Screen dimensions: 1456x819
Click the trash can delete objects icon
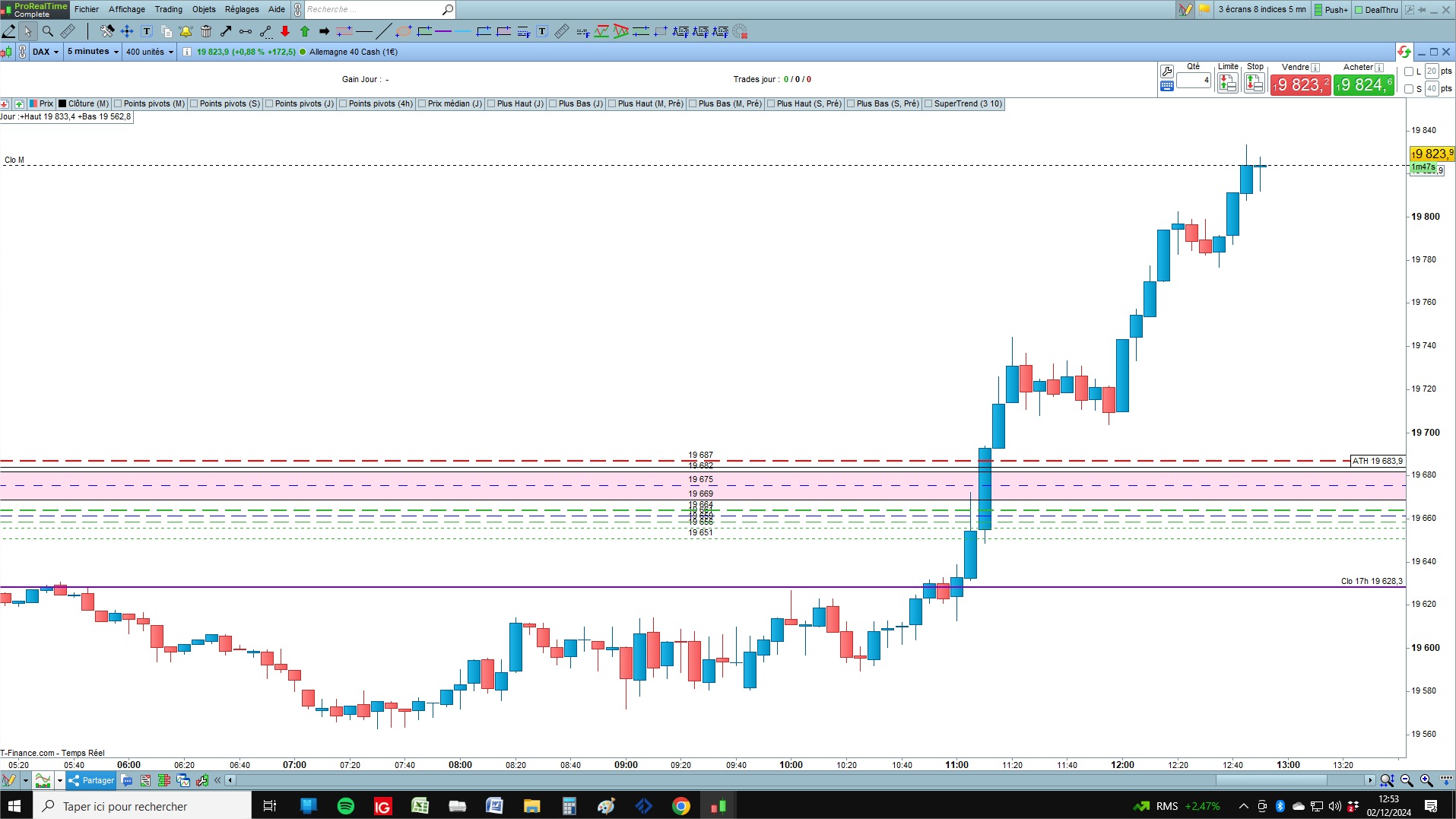coord(206,31)
